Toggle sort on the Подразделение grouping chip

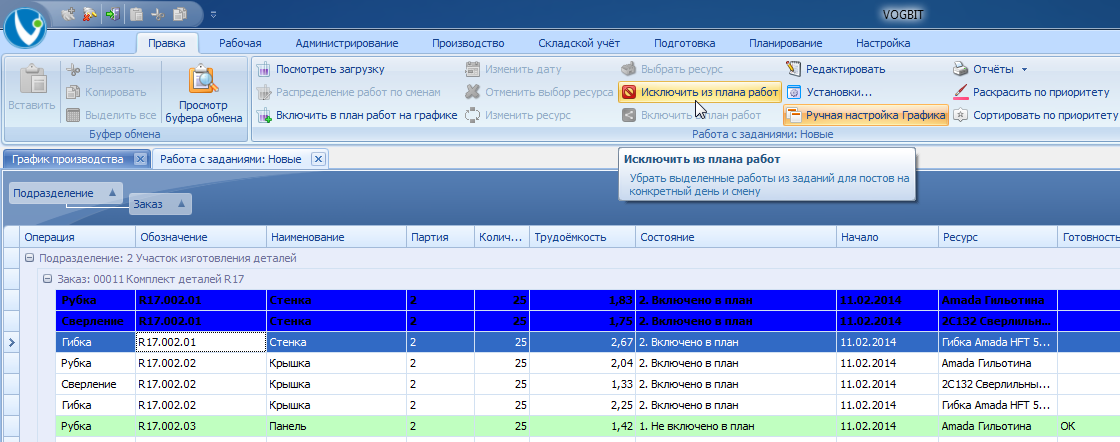66,194
